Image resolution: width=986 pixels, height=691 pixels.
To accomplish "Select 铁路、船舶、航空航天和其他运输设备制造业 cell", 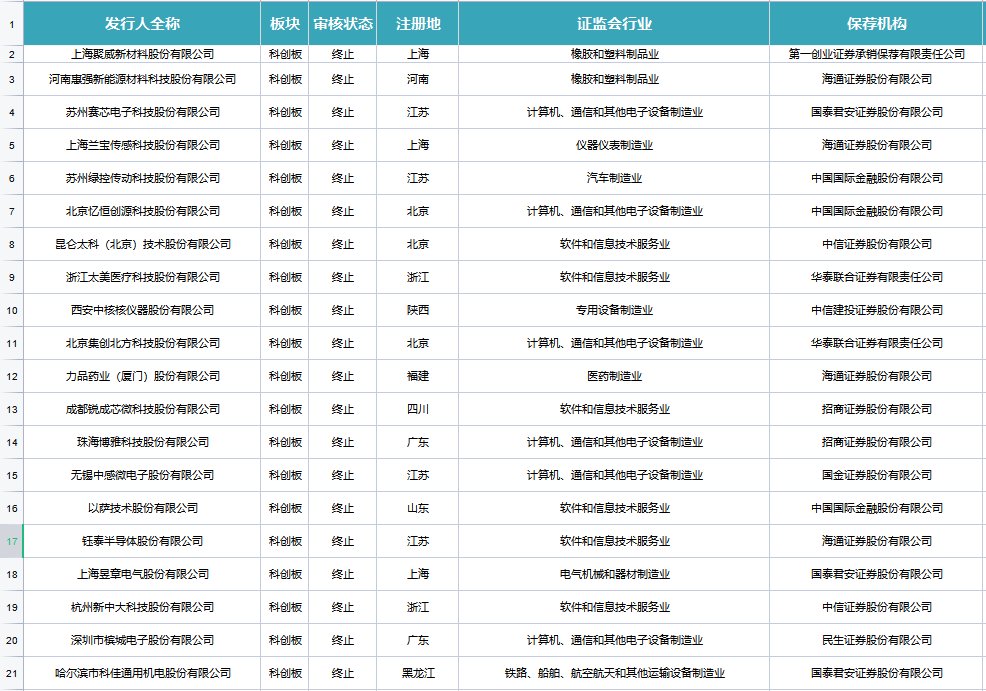I will coord(614,673).
